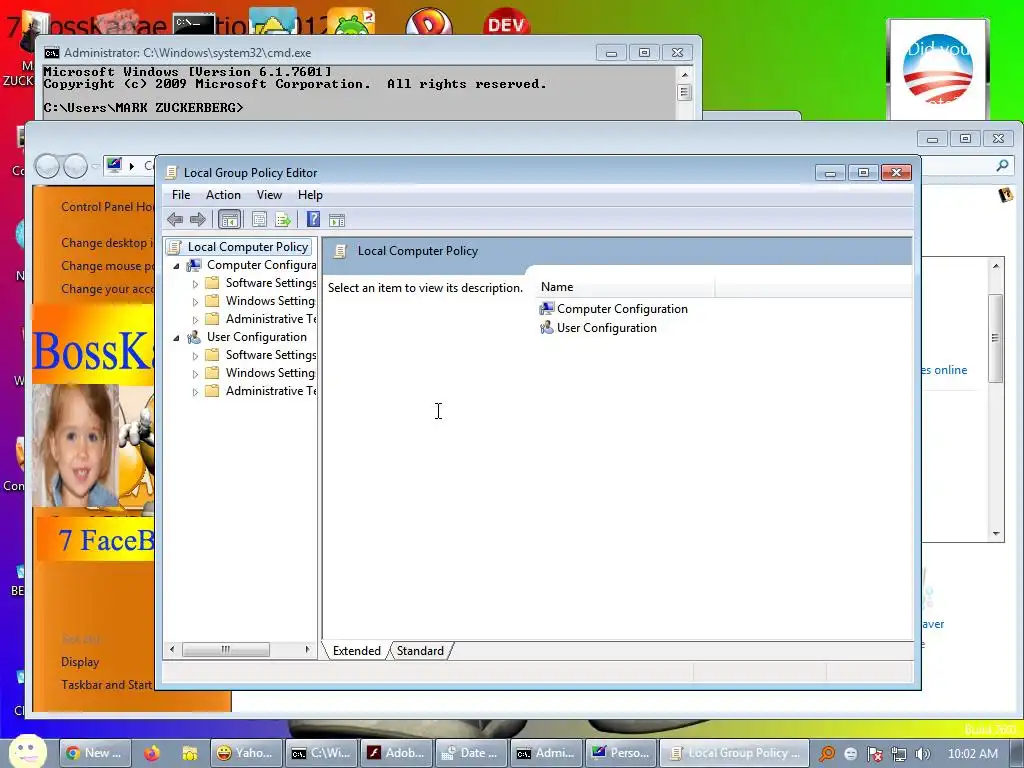Click the Control Panel vertical scrollbar thumb
1024x768 pixels.
[995, 338]
